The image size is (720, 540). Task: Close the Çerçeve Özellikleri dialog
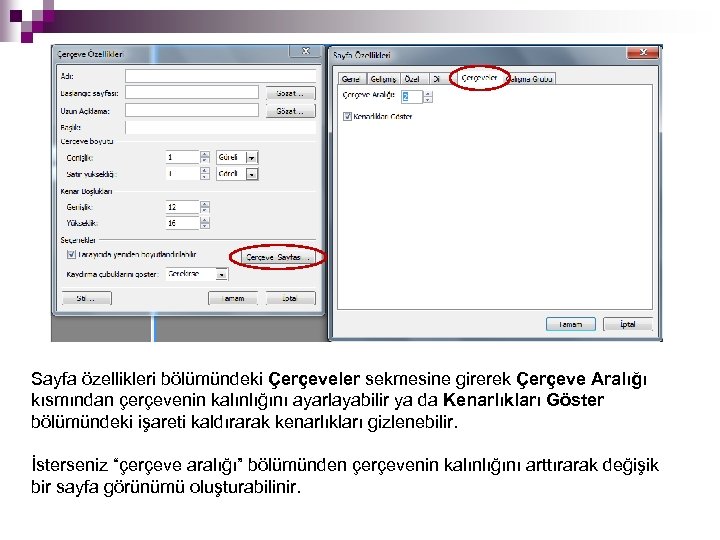click(x=305, y=51)
